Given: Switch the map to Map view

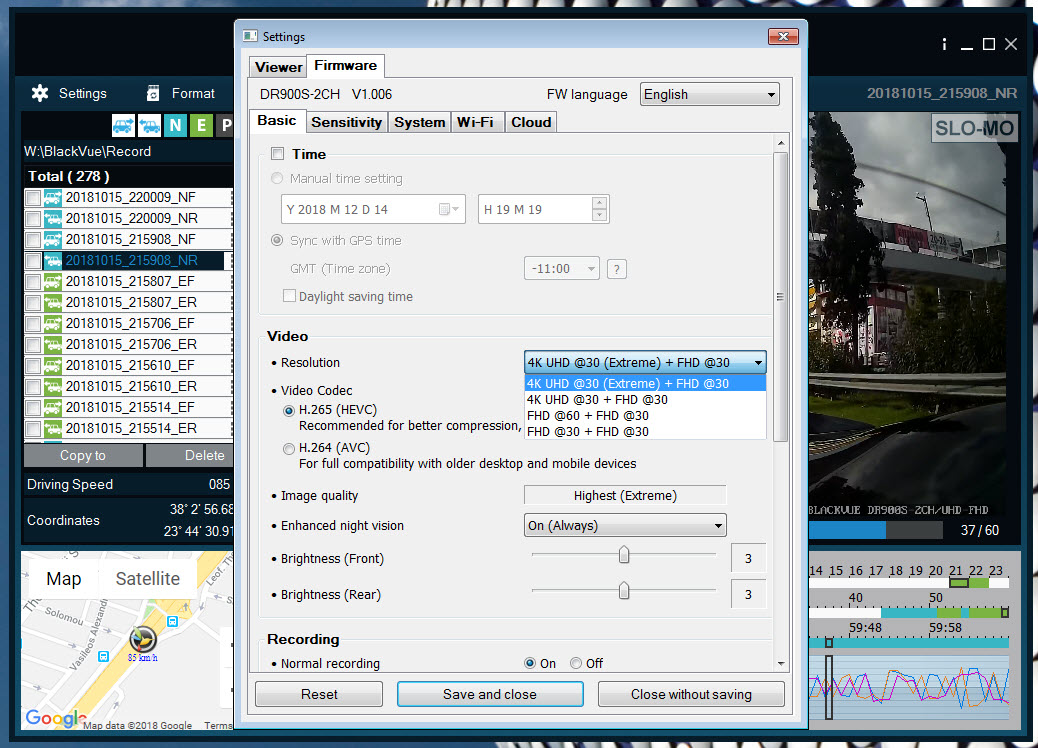Looking at the screenshot, I should click(64, 579).
